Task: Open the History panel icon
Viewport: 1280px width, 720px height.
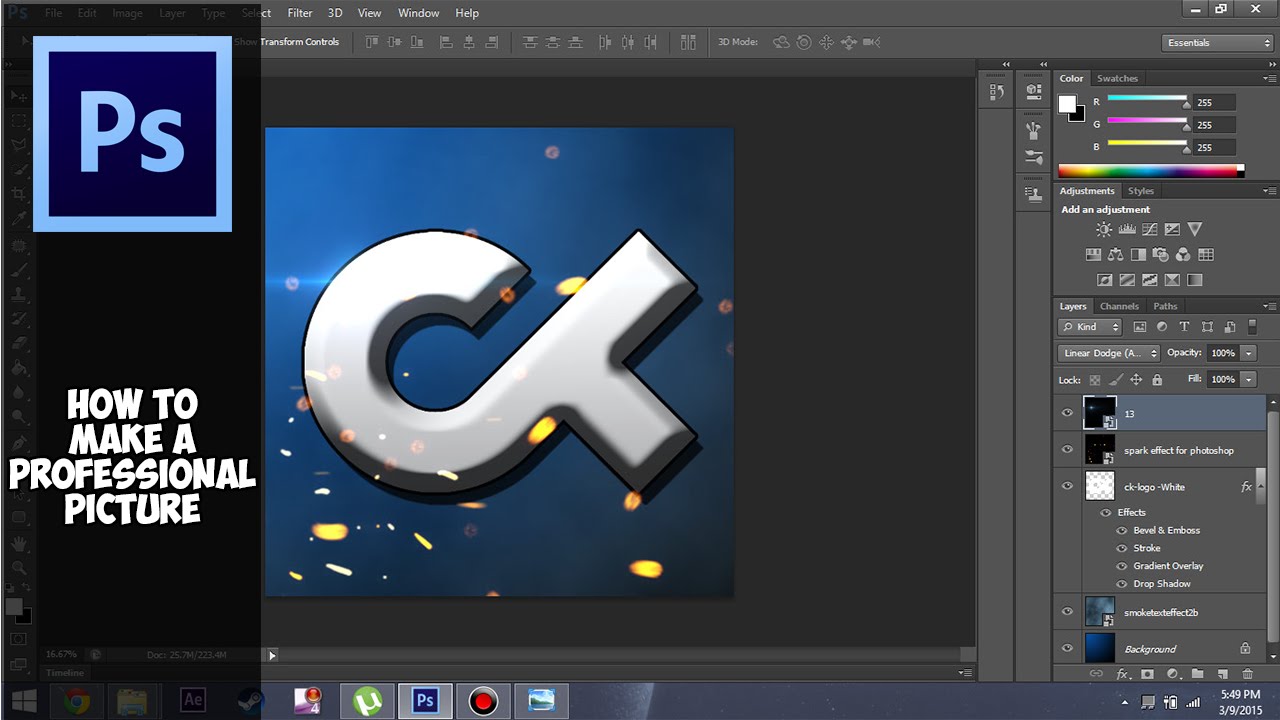Action: 997,91
